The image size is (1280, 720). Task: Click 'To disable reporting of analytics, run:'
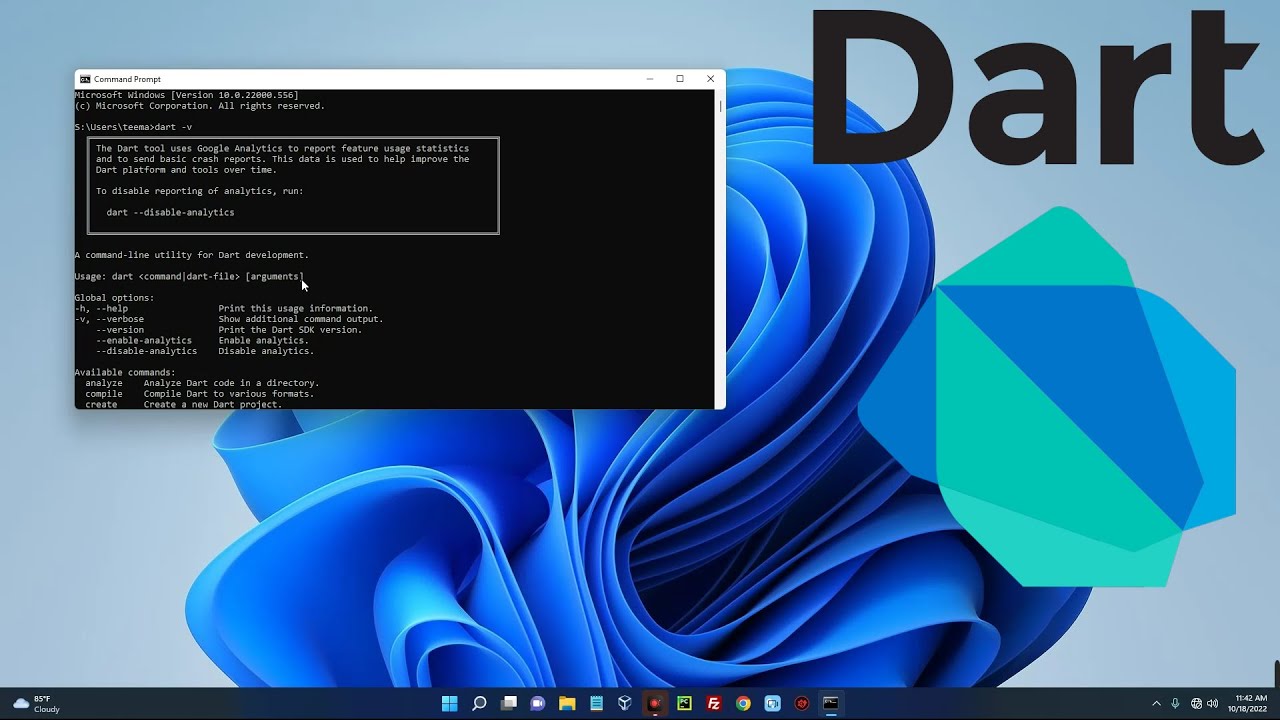199,191
